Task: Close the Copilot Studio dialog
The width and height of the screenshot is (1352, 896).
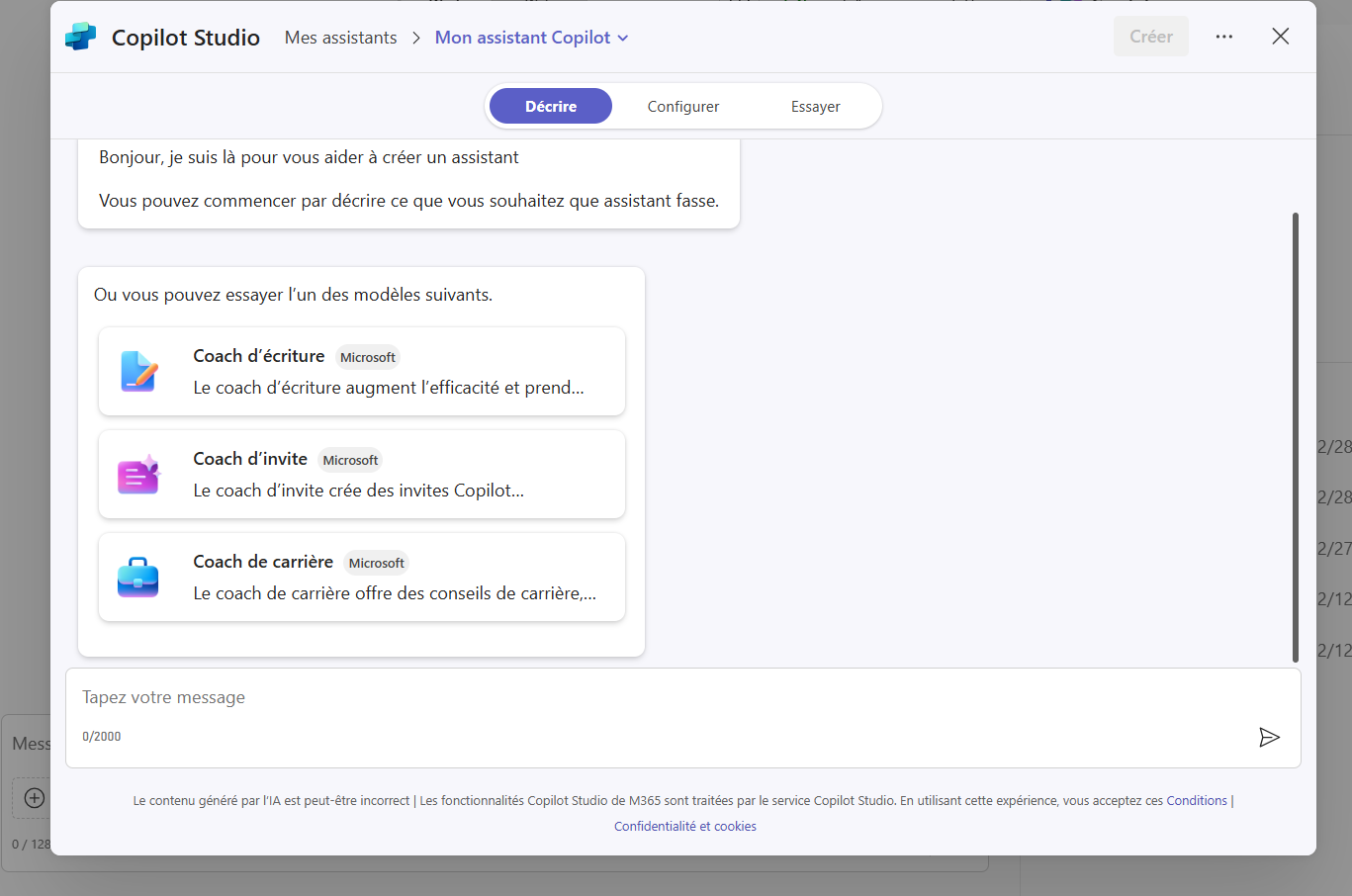Action: pos(1281,37)
